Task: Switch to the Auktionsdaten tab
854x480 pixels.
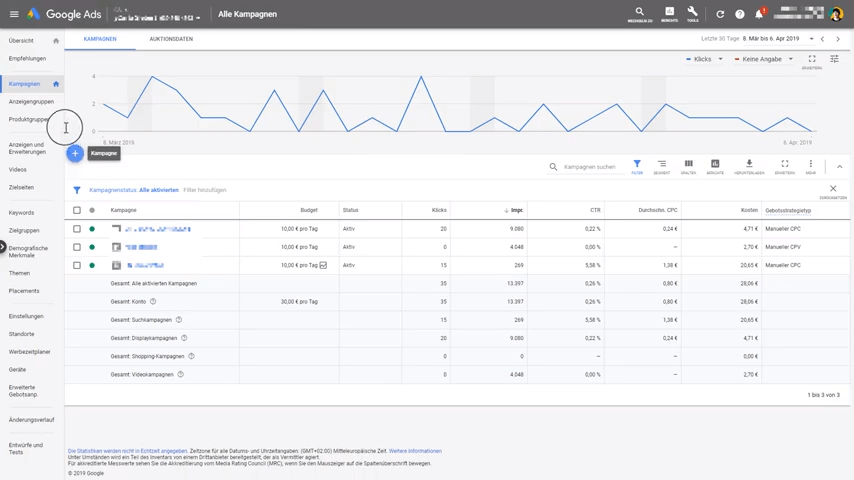Action: (171, 39)
